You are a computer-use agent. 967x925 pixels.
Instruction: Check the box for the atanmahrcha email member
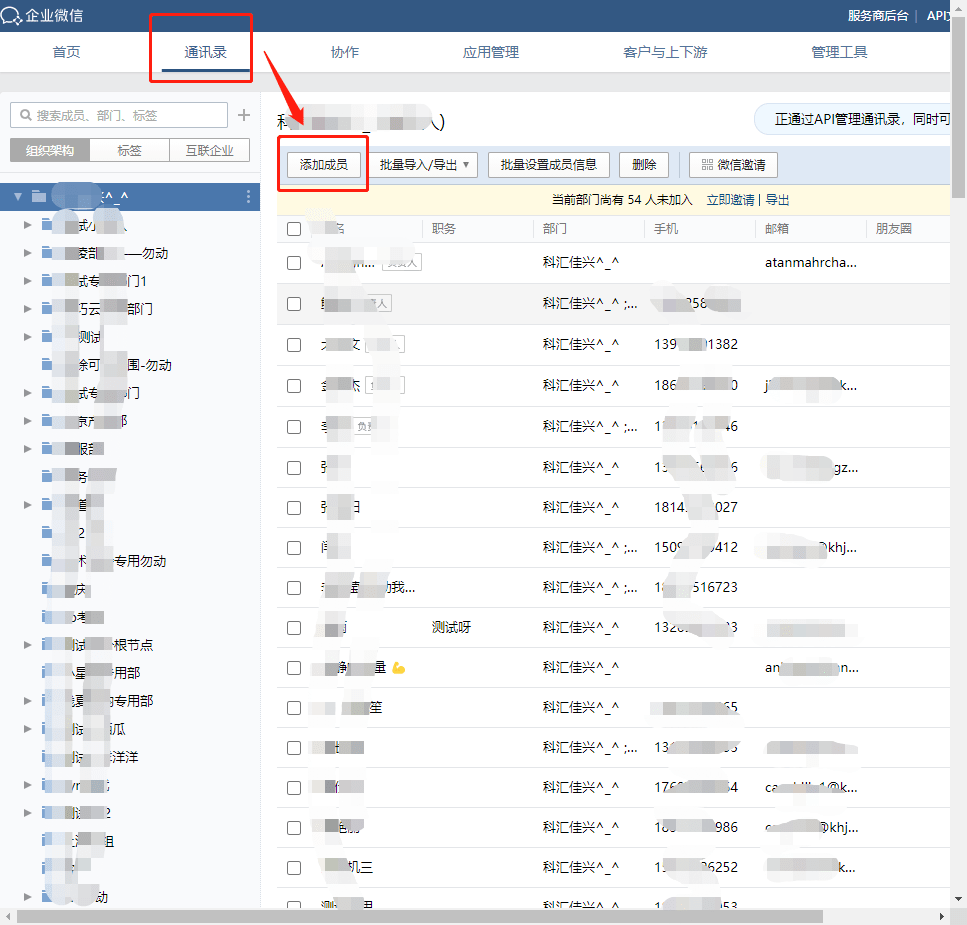(294, 263)
